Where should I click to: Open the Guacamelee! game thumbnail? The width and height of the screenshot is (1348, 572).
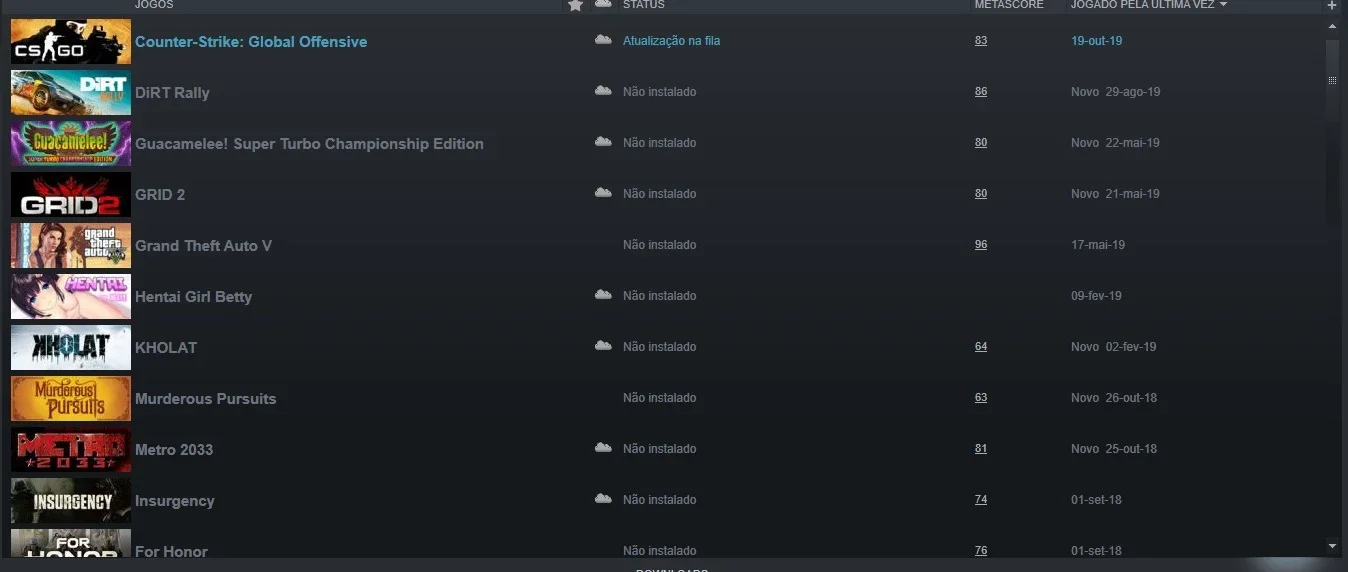point(71,143)
